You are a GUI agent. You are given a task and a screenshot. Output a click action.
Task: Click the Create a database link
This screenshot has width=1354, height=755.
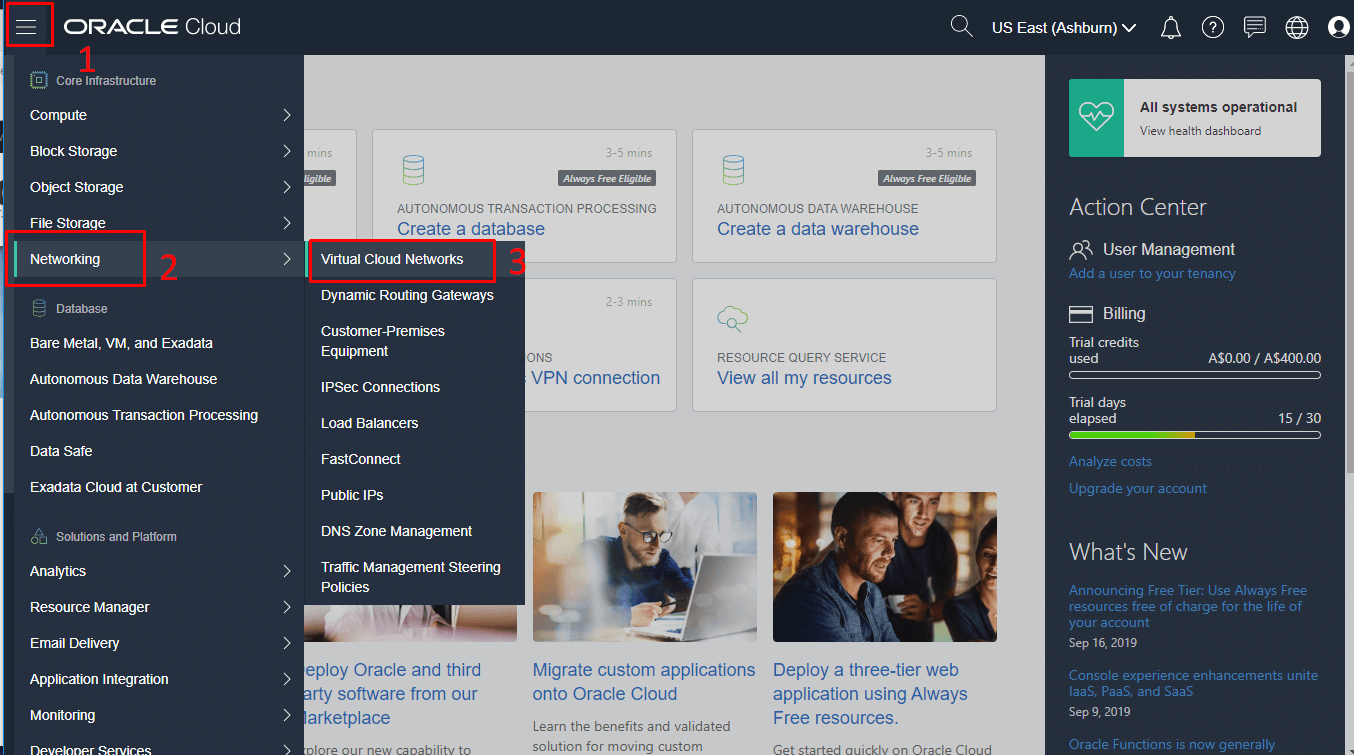(471, 229)
